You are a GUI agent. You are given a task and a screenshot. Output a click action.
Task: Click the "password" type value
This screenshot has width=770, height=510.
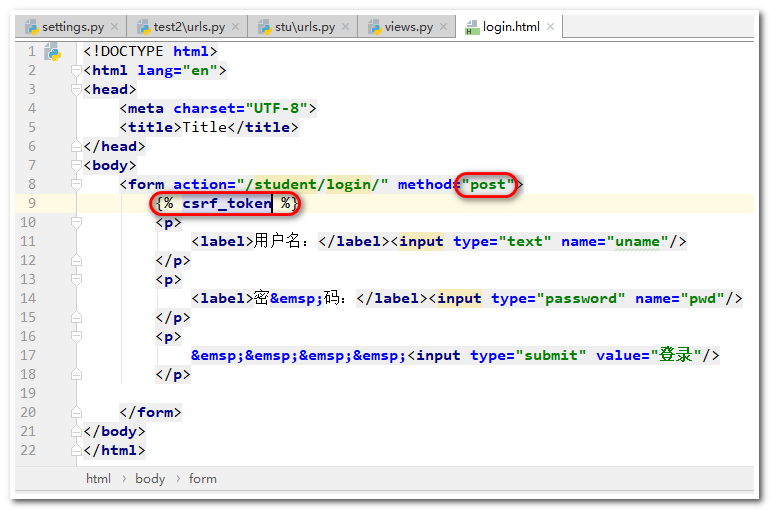[581, 298]
